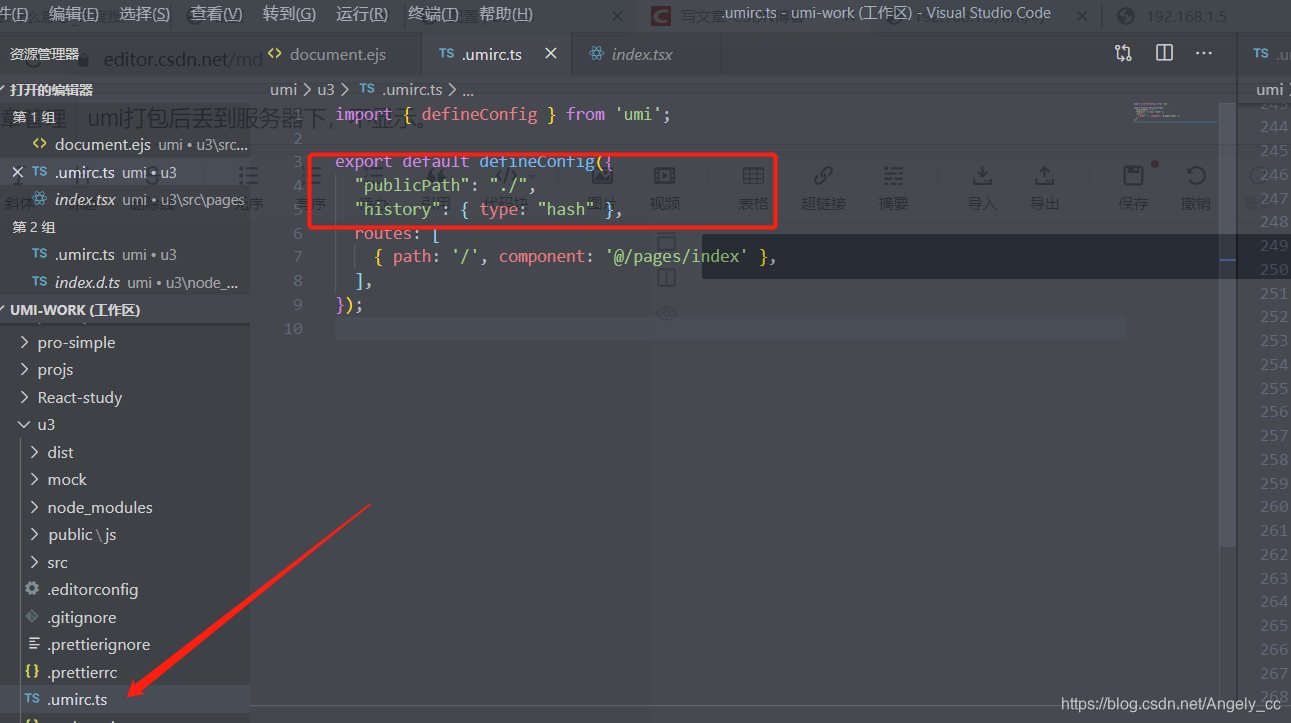1291x723 pixels.
Task: Click line number 256 in right editor group
Action: (x=1273, y=411)
